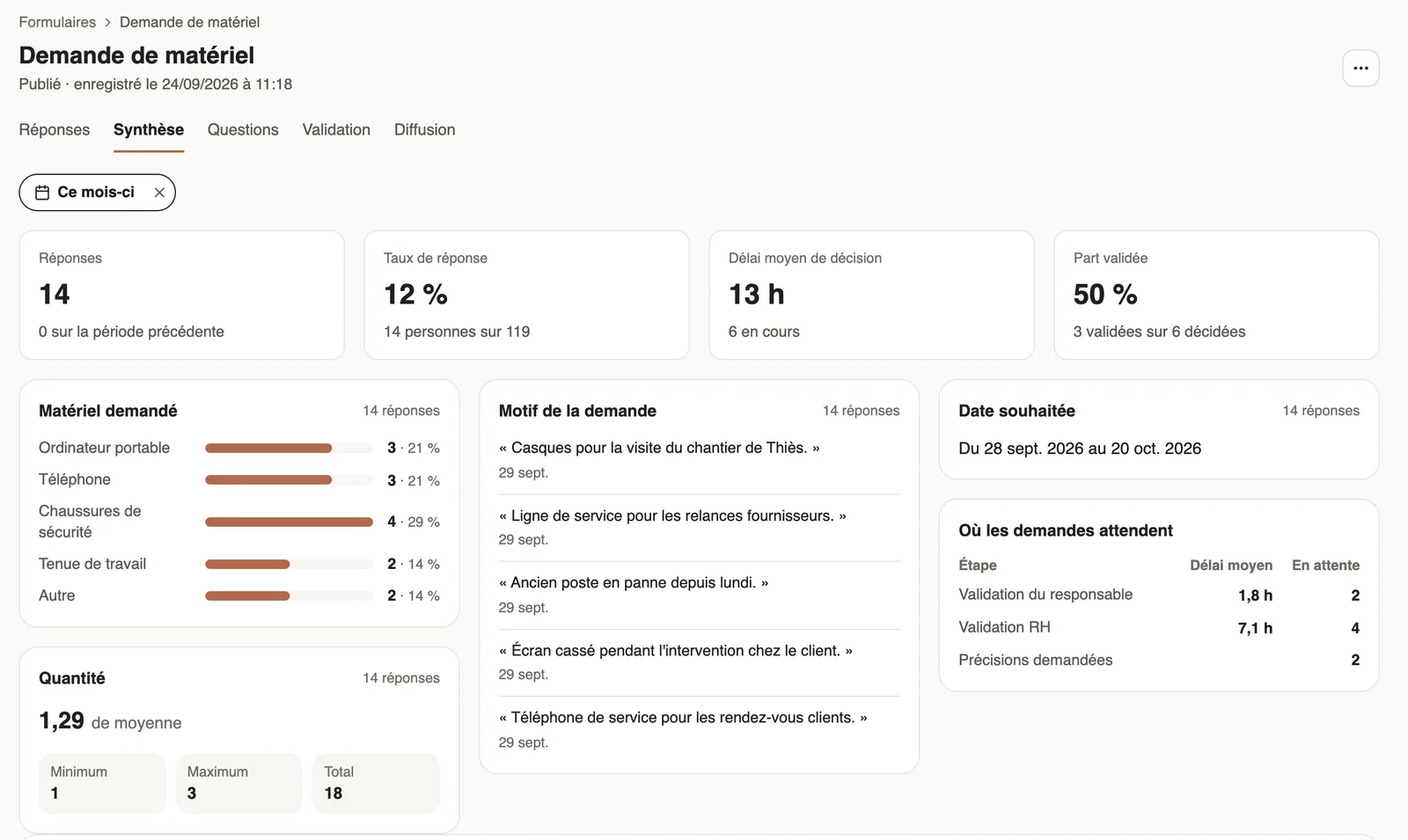Select the Précisions demandées stage row

[1159, 660]
